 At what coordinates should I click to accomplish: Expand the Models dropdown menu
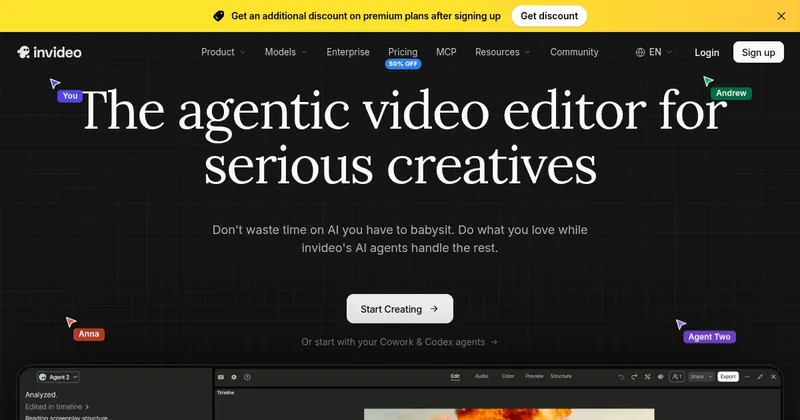(286, 52)
